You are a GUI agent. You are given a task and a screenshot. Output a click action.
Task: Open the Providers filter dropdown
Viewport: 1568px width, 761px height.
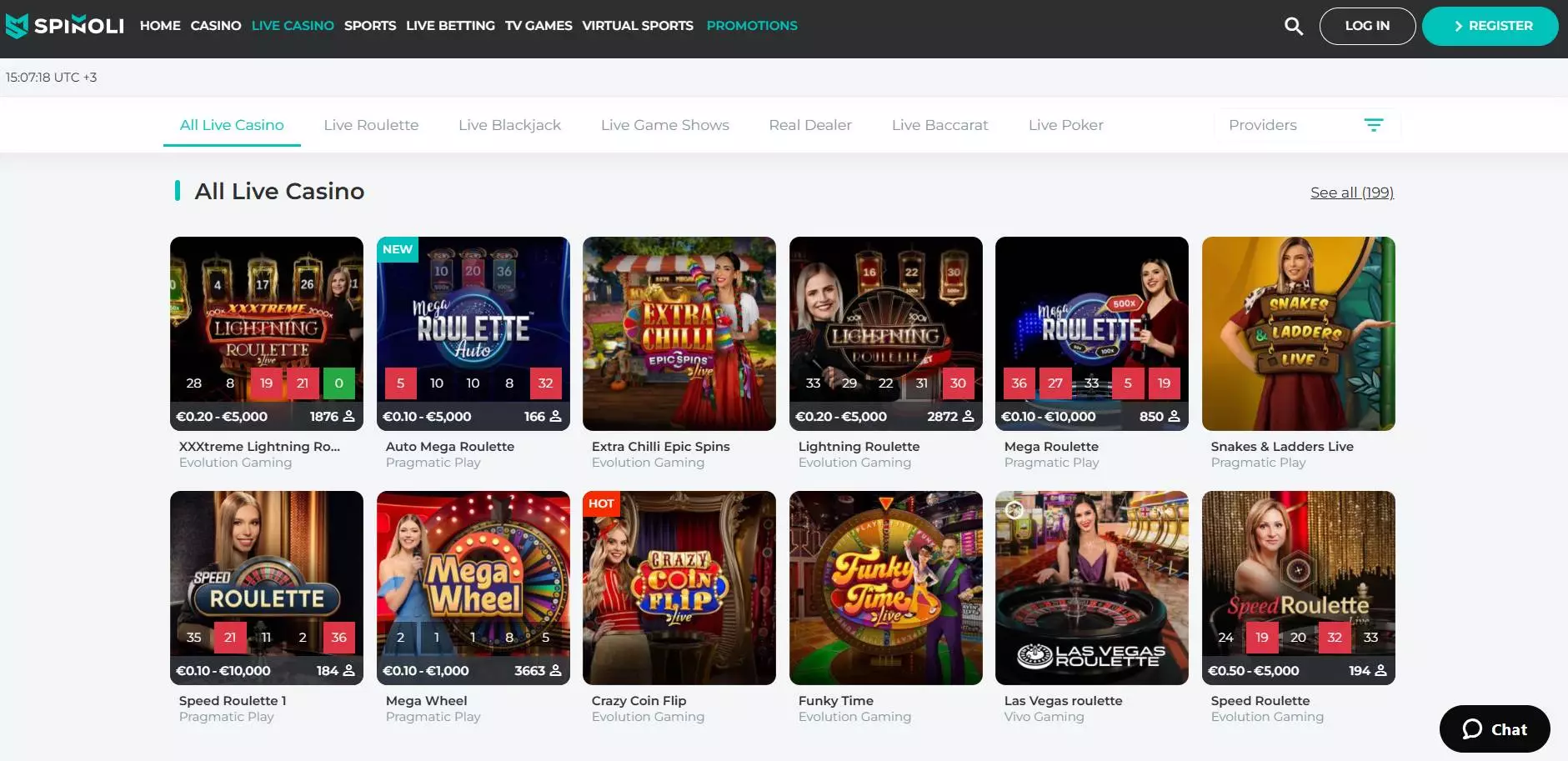pyautogui.click(x=1306, y=125)
